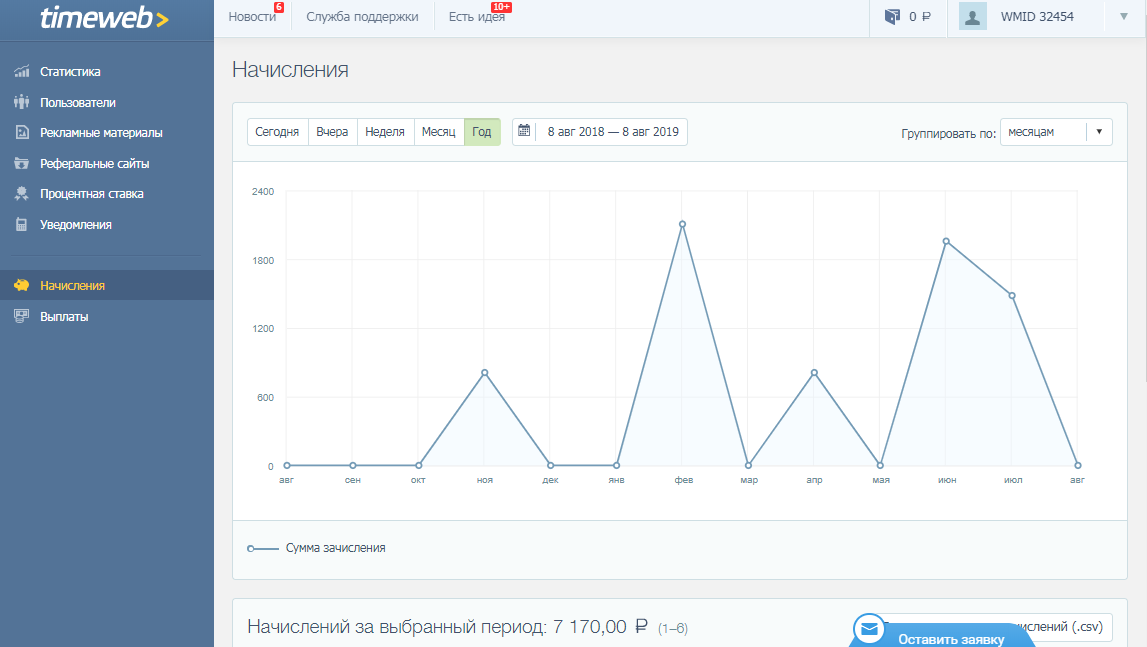
Task: Click the ноя data point on chart
Action: tap(484, 373)
